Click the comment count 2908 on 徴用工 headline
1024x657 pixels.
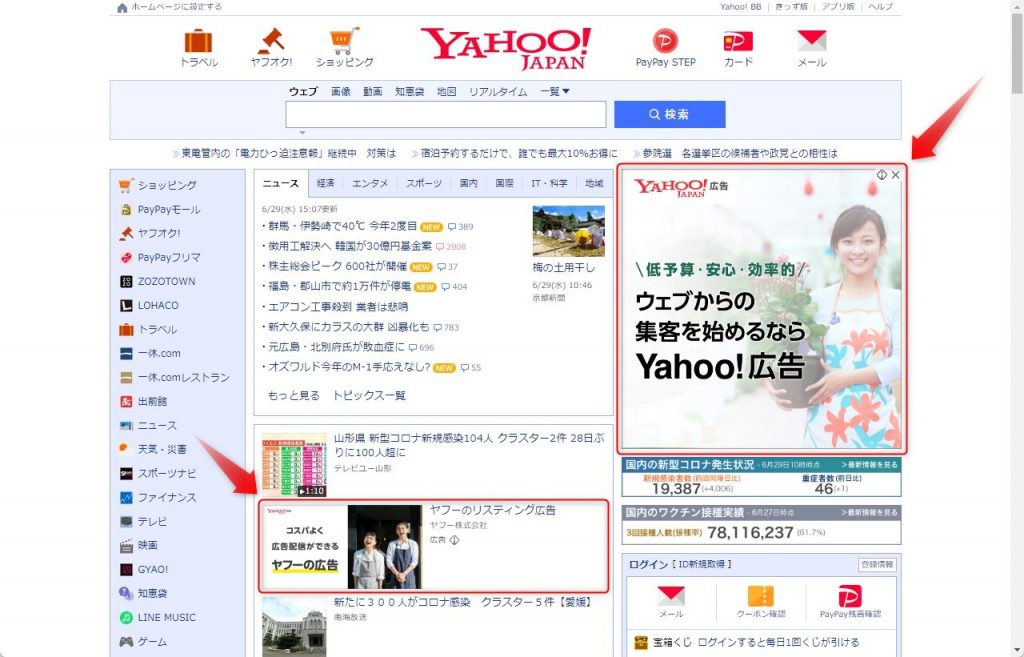click(451, 246)
